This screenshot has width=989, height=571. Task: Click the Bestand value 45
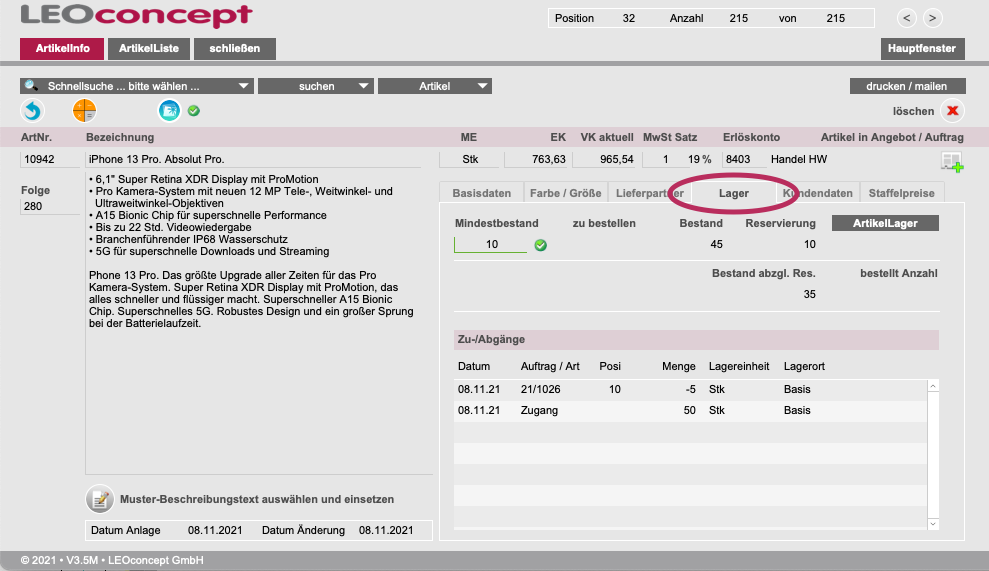pos(716,244)
